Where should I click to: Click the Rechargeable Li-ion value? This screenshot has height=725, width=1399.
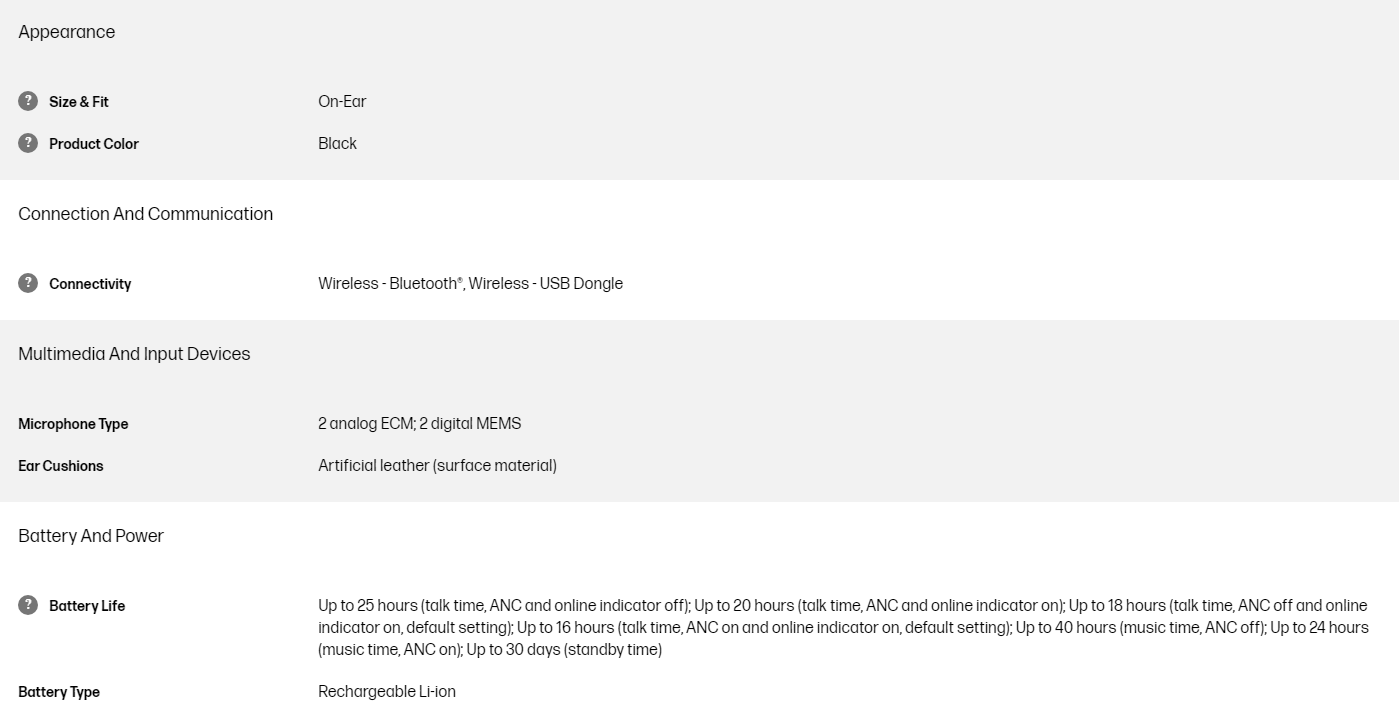point(387,692)
